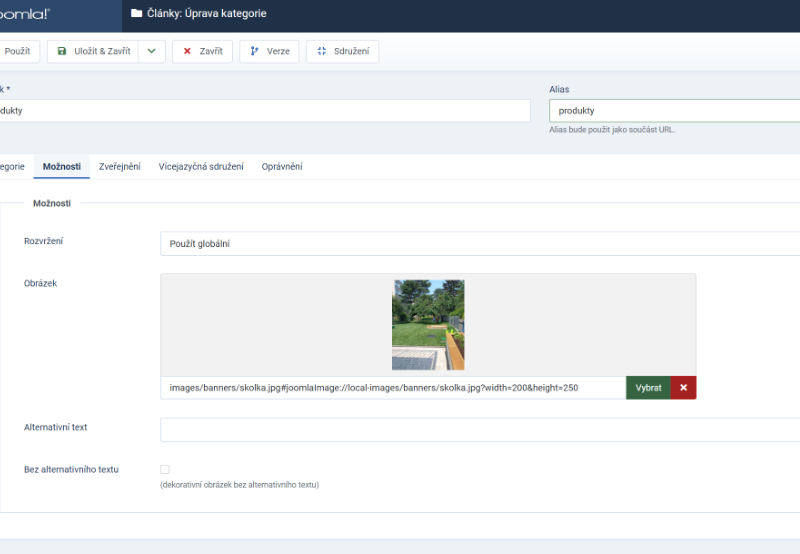The width and height of the screenshot is (800, 554).
Task: Click Vybrat to choose an image
Action: (x=648, y=388)
